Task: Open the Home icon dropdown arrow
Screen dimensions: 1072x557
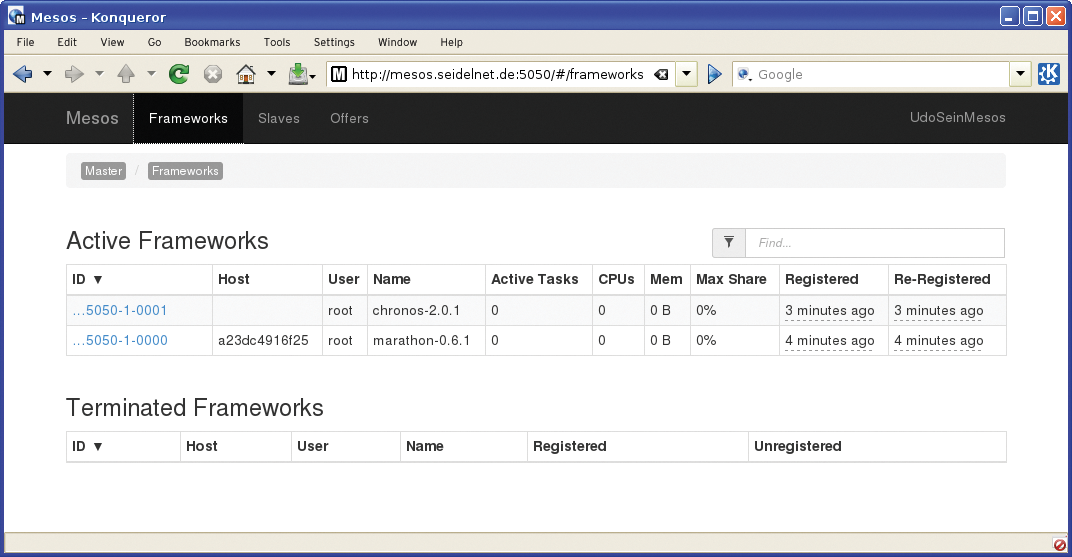Action: click(271, 74)
